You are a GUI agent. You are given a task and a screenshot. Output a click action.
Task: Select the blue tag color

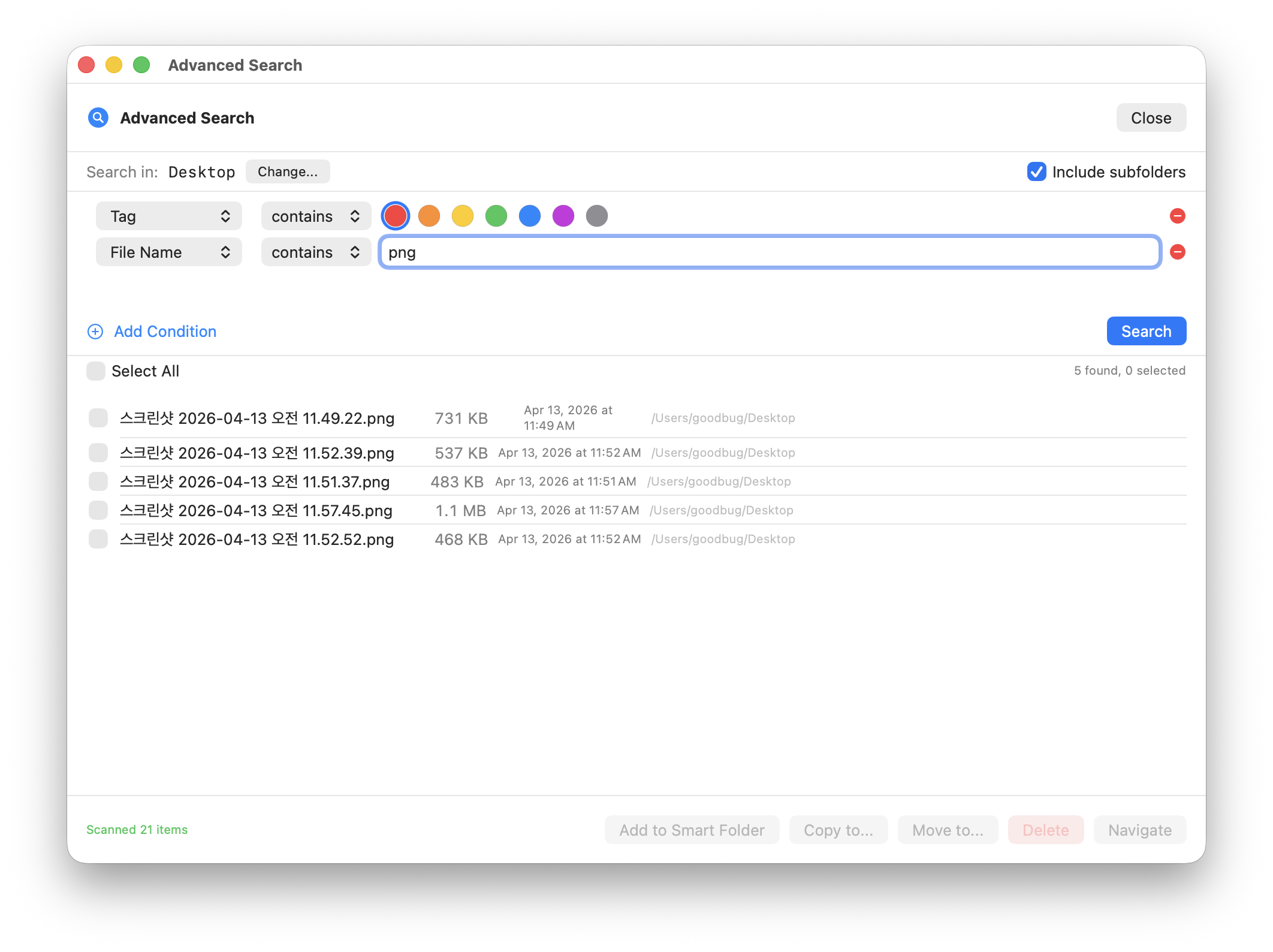529,216
